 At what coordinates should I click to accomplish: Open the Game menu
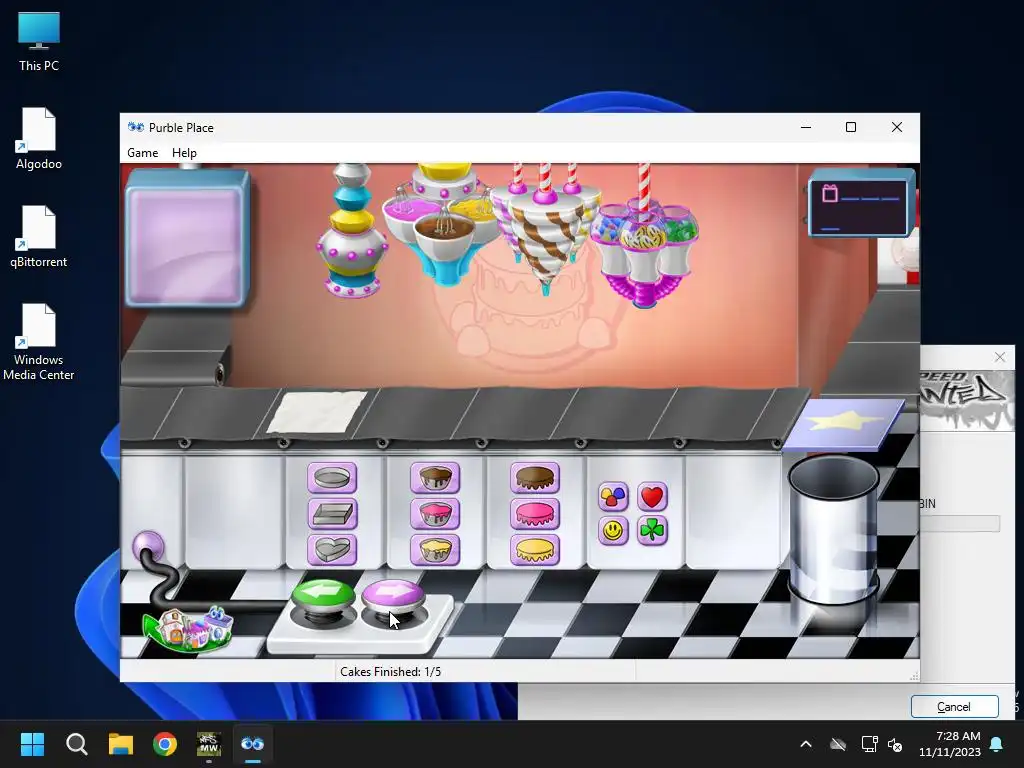click(x=142, y=153)
